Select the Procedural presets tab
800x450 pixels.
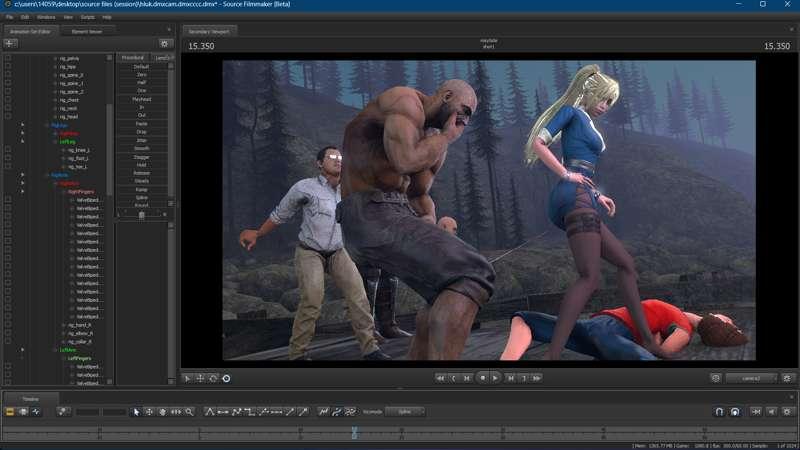133,58
